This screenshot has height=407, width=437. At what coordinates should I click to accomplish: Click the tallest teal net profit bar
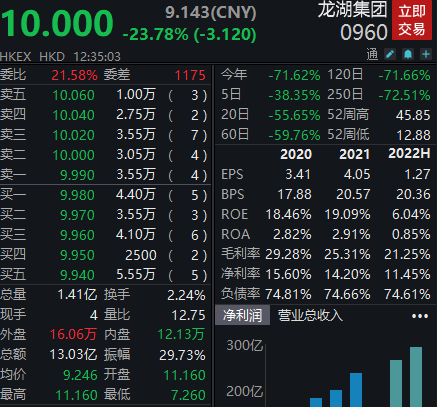[416, 377]
